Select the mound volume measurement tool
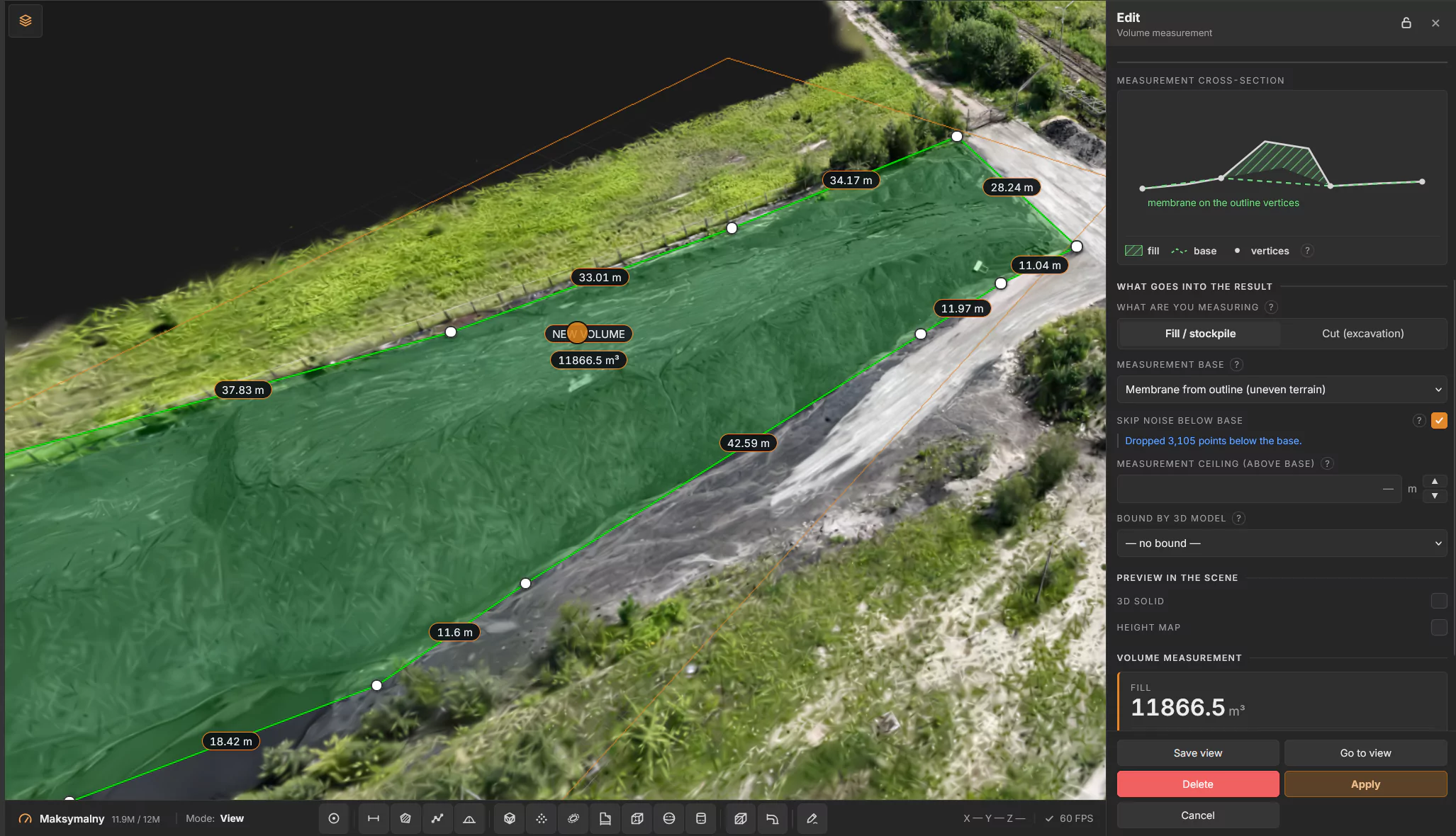 [469, 818]
